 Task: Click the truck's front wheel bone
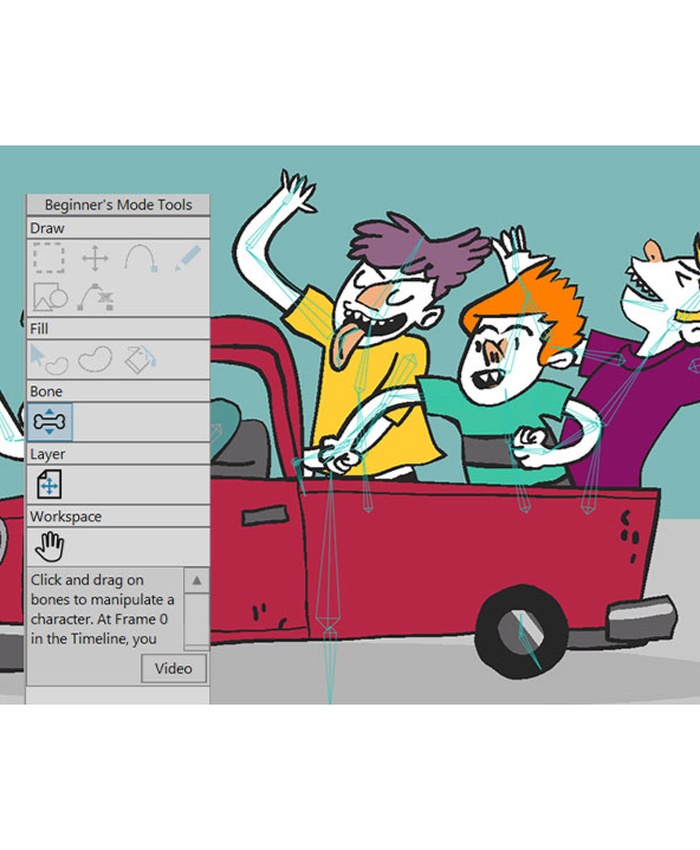pyautogui.click(x=528, y=640)
